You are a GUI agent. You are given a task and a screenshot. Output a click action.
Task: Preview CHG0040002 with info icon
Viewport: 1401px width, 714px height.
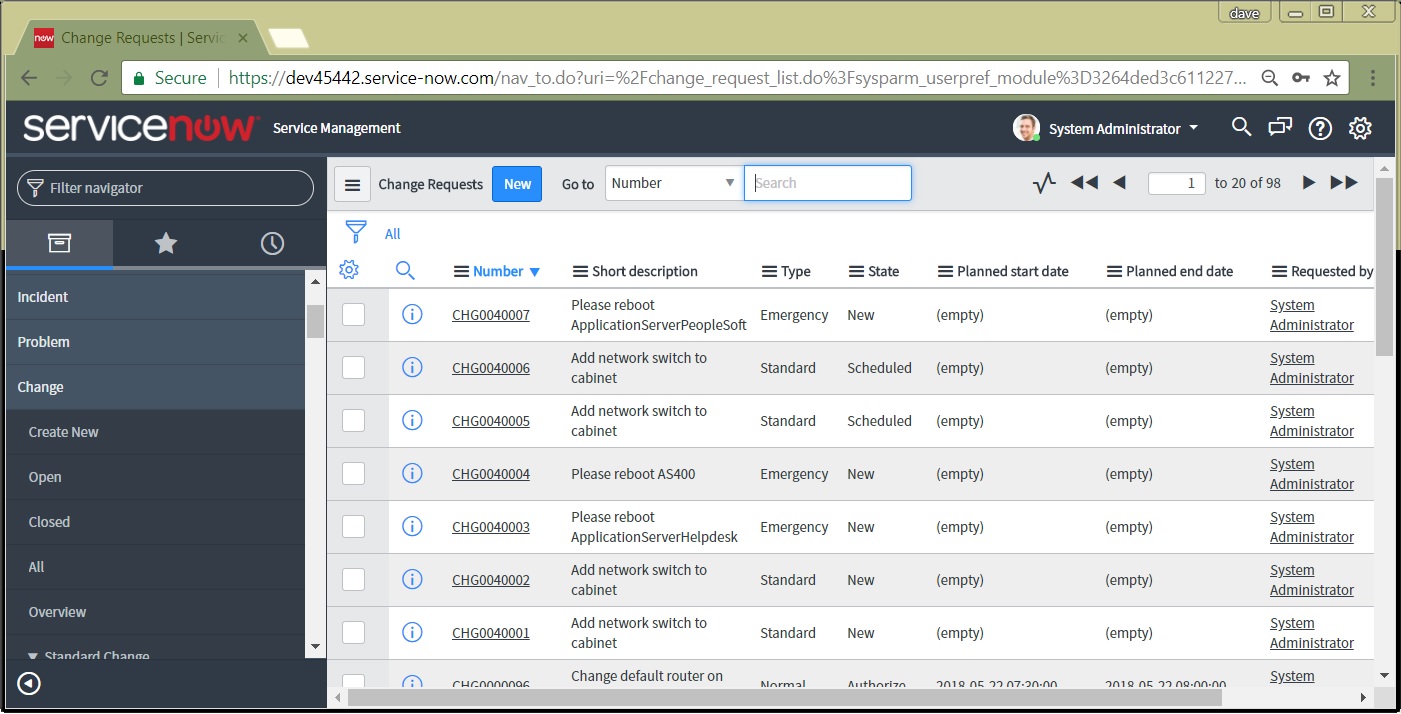coord(411,579)
